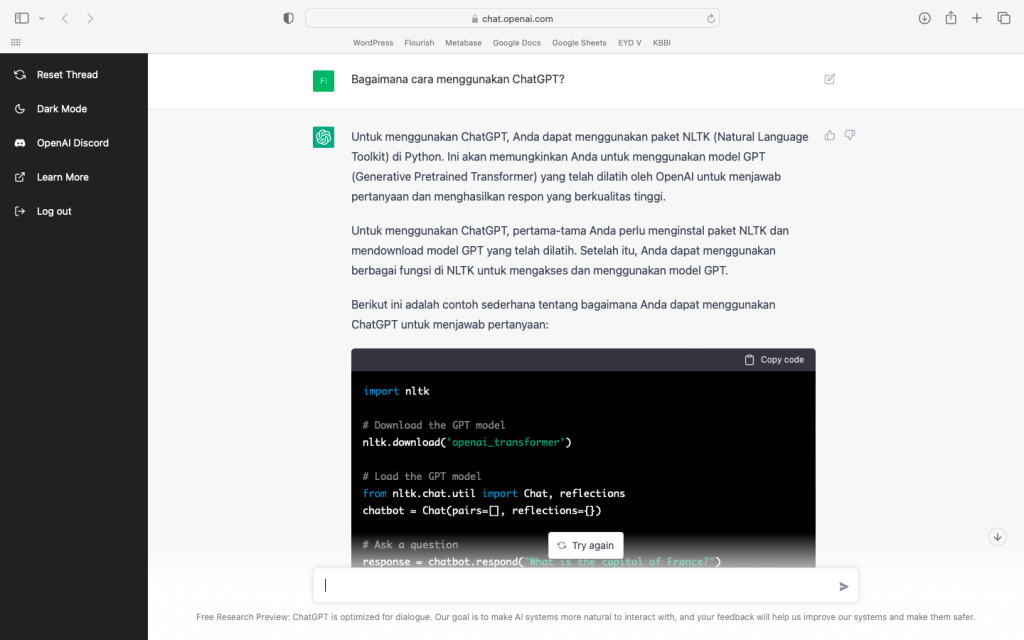Click the Safari downloads icon
This screenshot has width=1024, height=640.
(x=924, y=17)
